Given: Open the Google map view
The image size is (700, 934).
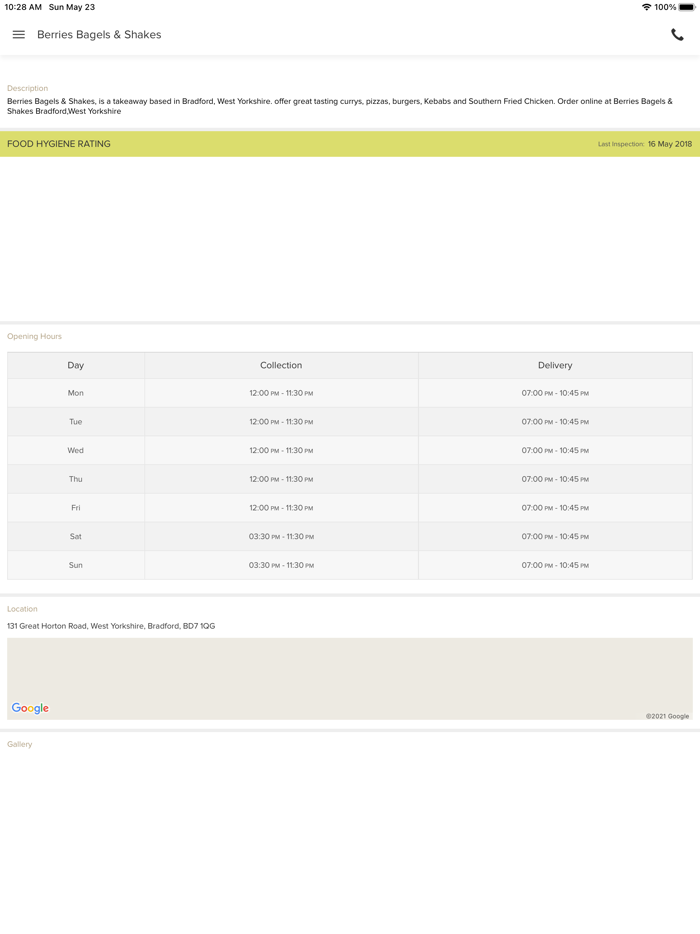Looking at the screenshot, I should (x=350, y=678).
